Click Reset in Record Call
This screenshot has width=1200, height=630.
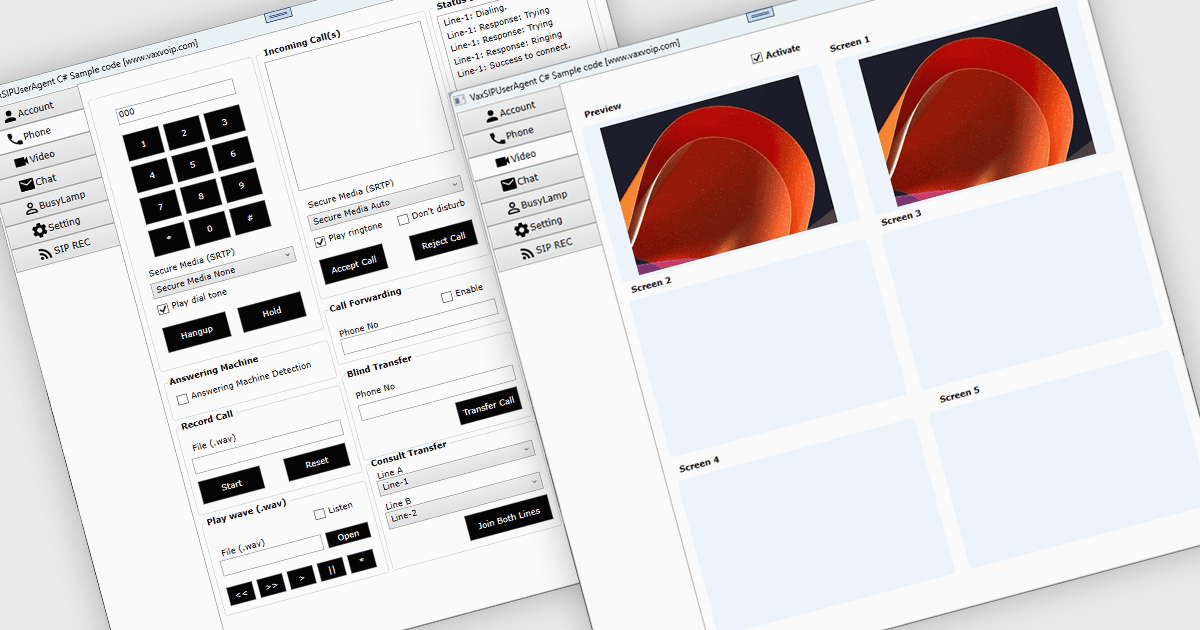tap(317, 463)
